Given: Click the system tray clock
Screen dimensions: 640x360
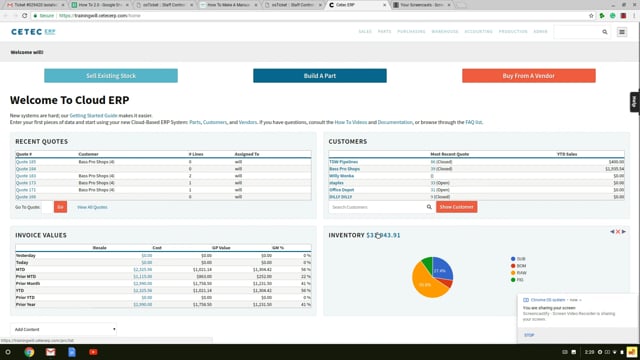Looking at the screenshot, I should 589,352.
